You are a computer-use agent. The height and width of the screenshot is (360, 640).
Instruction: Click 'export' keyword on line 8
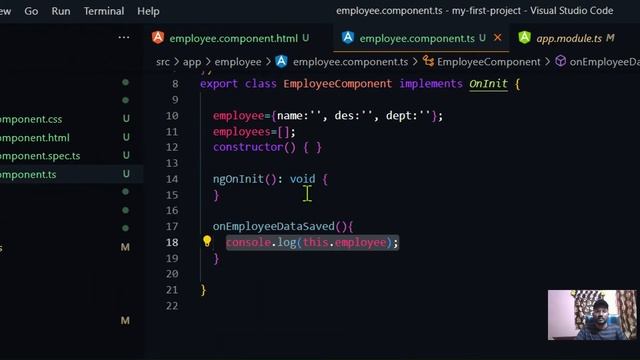point(219,84)
